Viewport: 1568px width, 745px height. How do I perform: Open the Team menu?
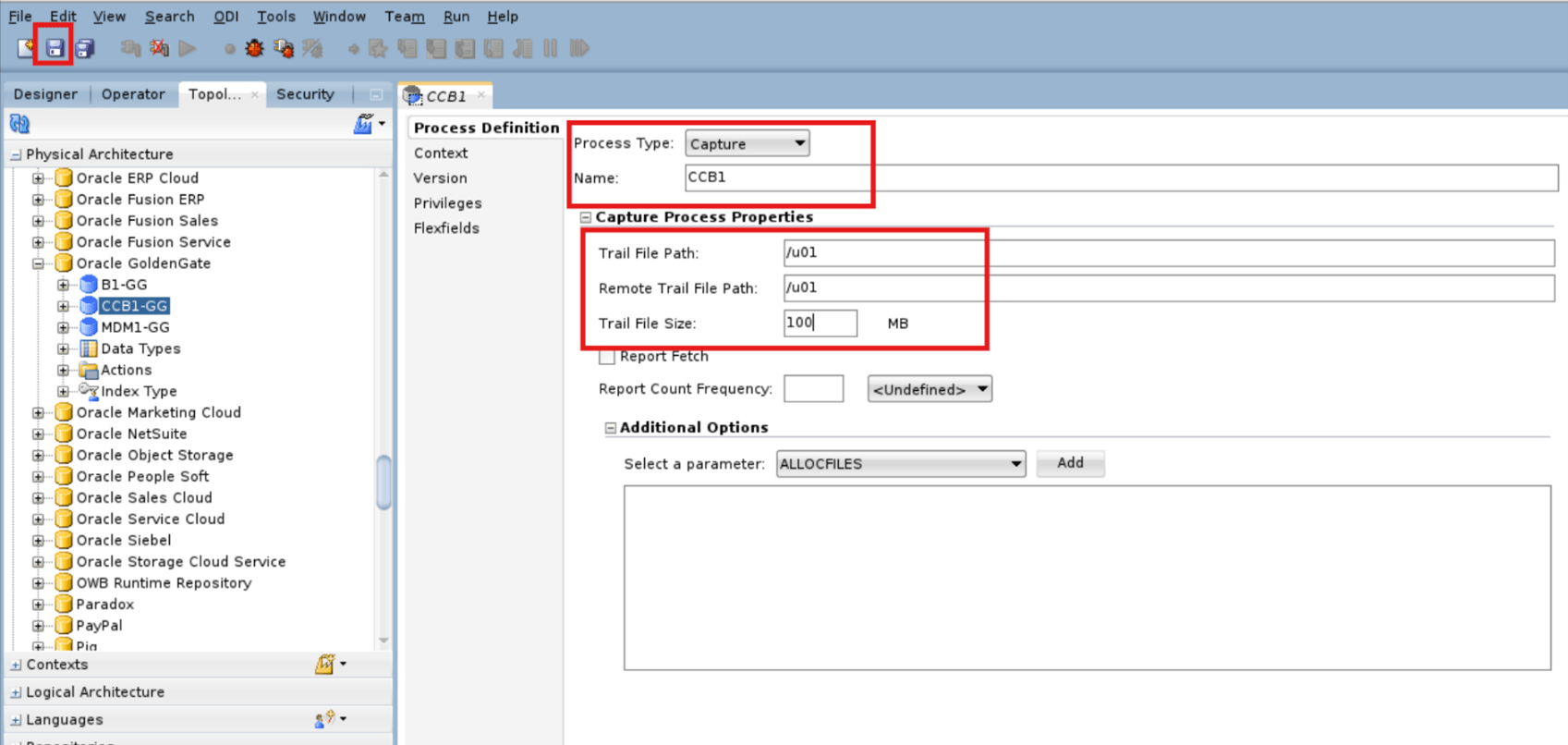coord(405,17)
